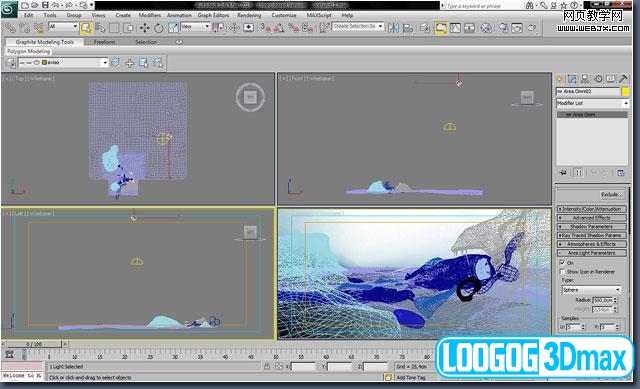Screen dimensions: 640x389
Task: Click the Redo arrow in the quick access toolbar
Action: (69, 5)
